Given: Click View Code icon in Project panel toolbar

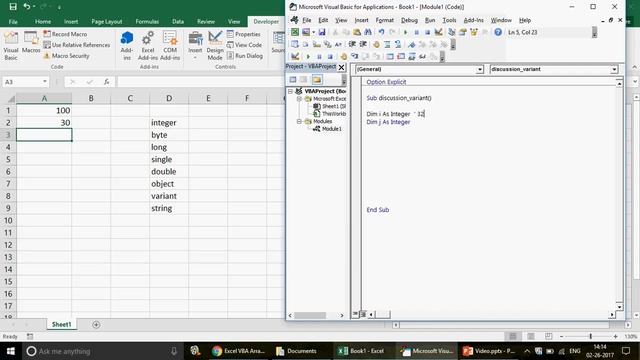Looking at the screenshot, I should (x=293, y=80).
